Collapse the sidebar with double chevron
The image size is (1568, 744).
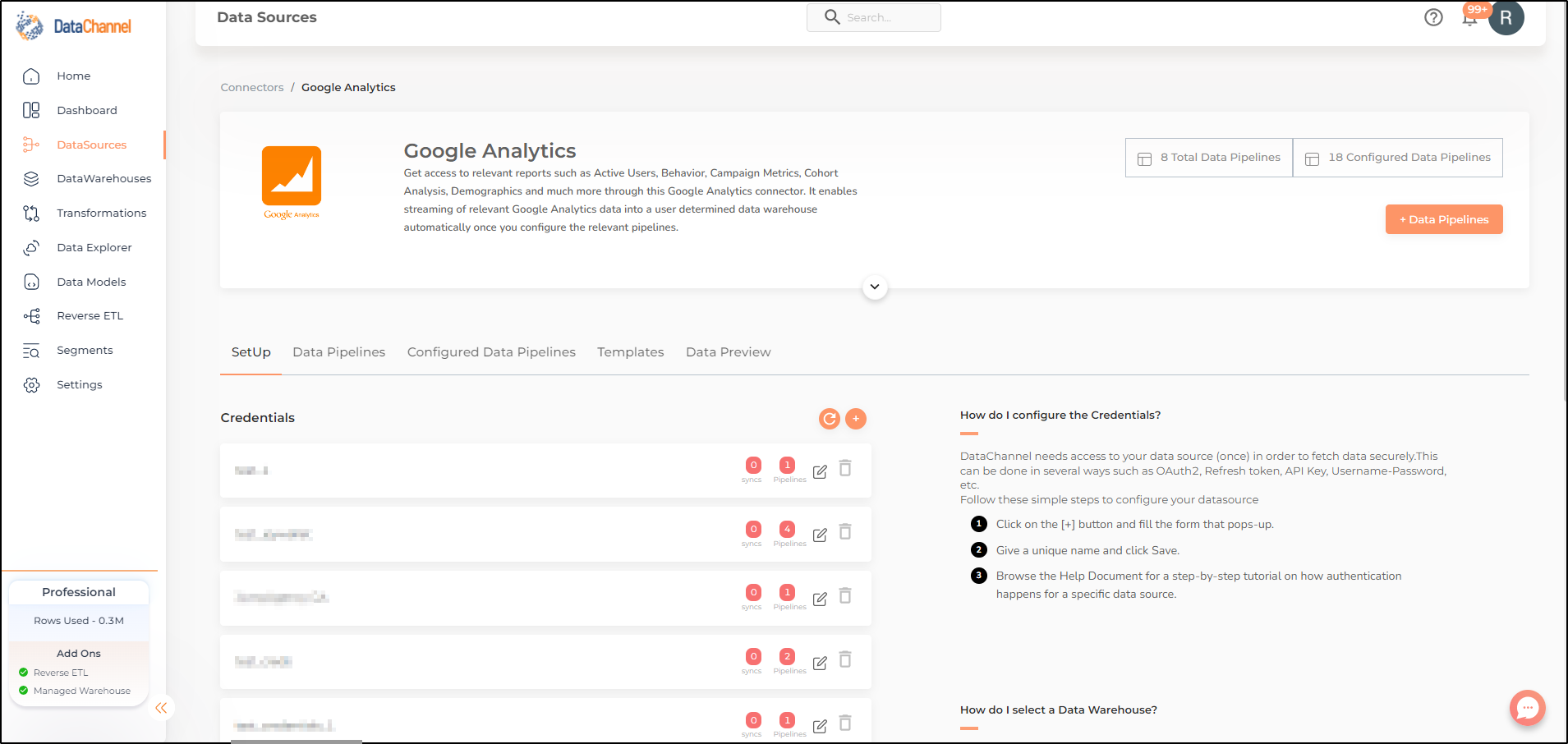[x=161, y=708]
